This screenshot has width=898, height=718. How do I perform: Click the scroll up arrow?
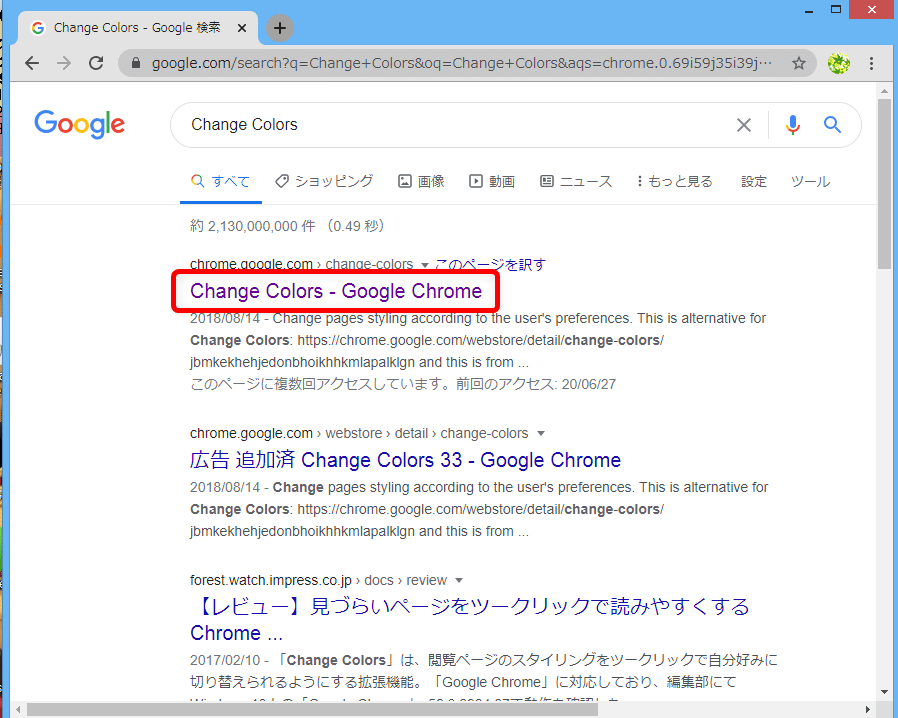tap(884, 91)
